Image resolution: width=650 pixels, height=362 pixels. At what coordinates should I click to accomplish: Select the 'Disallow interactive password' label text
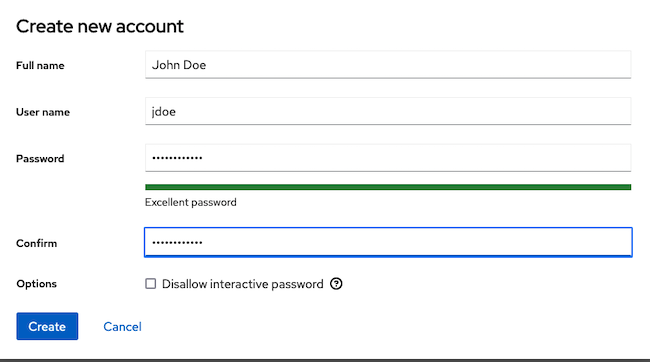coord(243,284)
